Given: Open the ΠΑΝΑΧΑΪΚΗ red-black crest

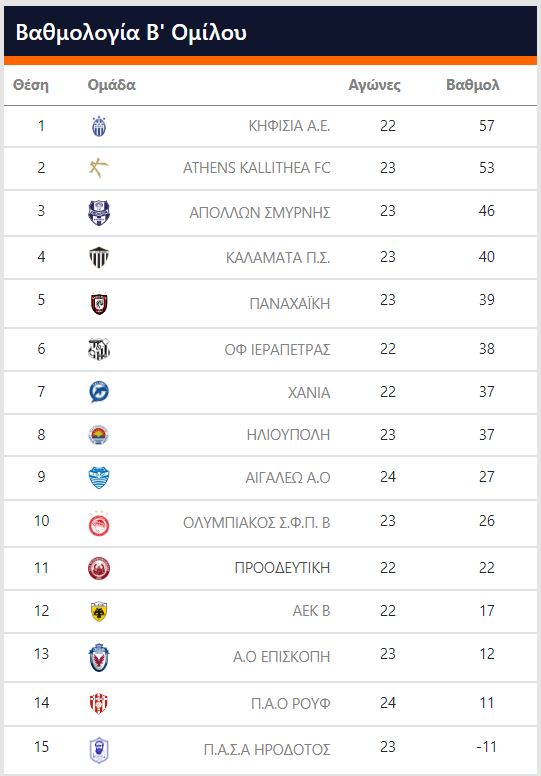Looking at the screenshot, I should pos(99,304).
